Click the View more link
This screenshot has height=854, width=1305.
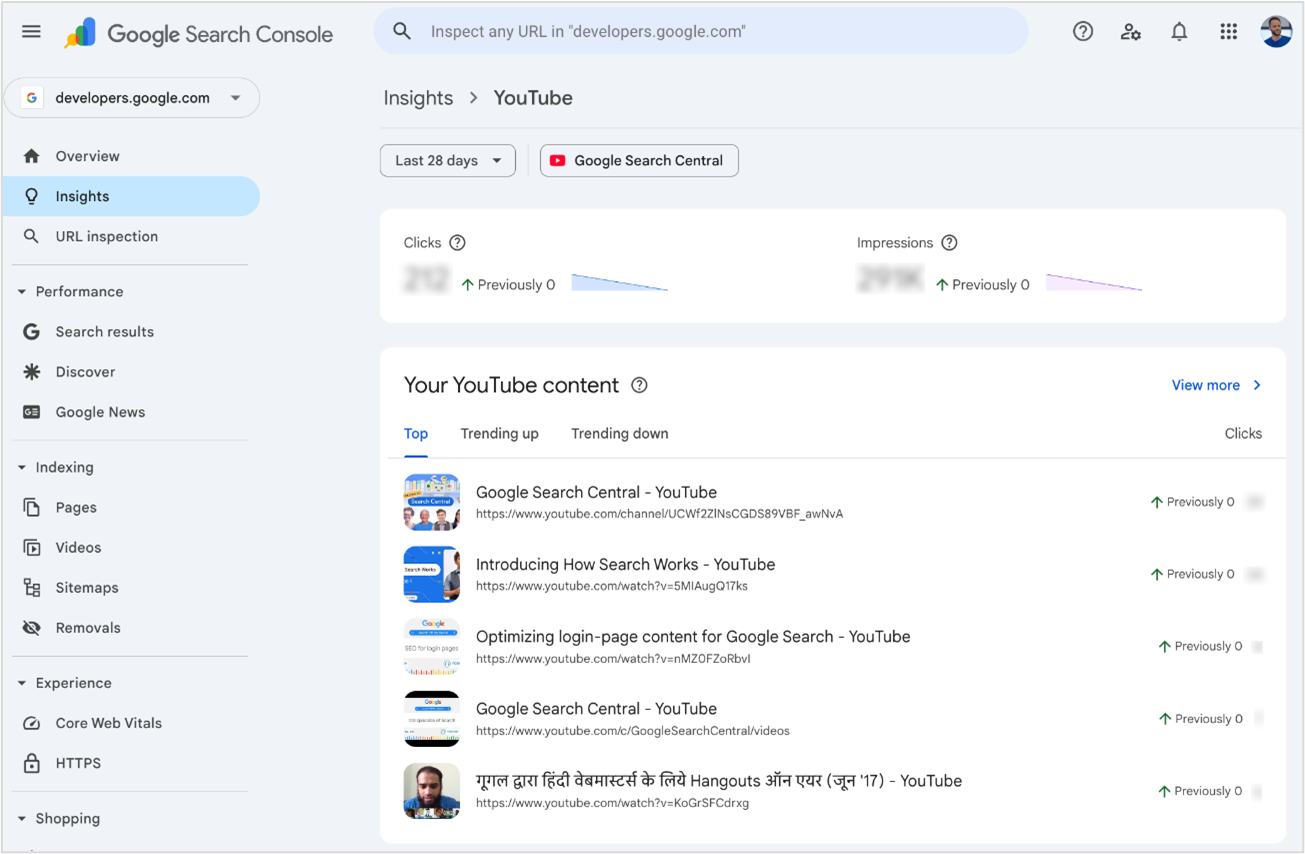tap(1206, 385)
